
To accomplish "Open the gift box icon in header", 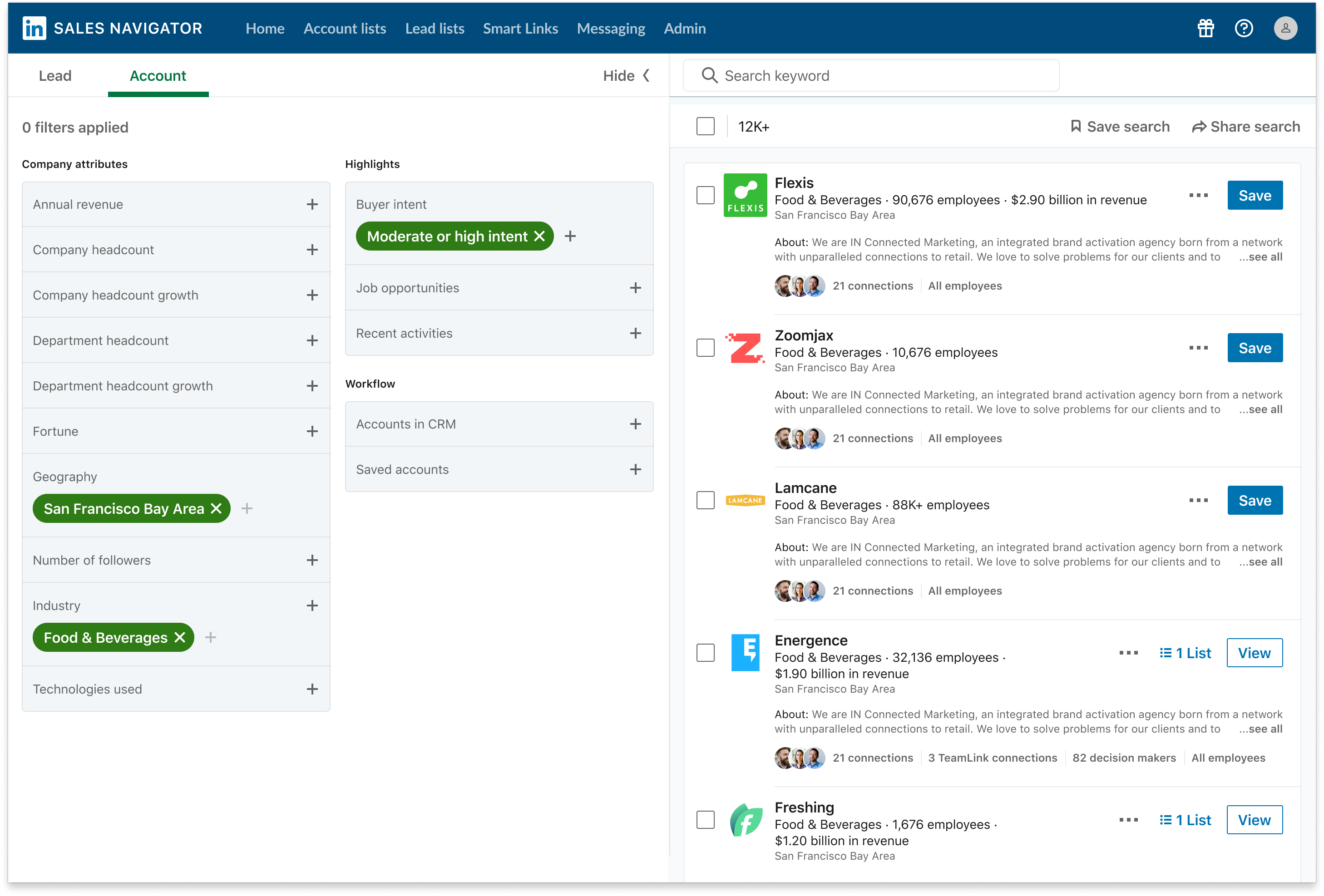I will click(1205, 28).
